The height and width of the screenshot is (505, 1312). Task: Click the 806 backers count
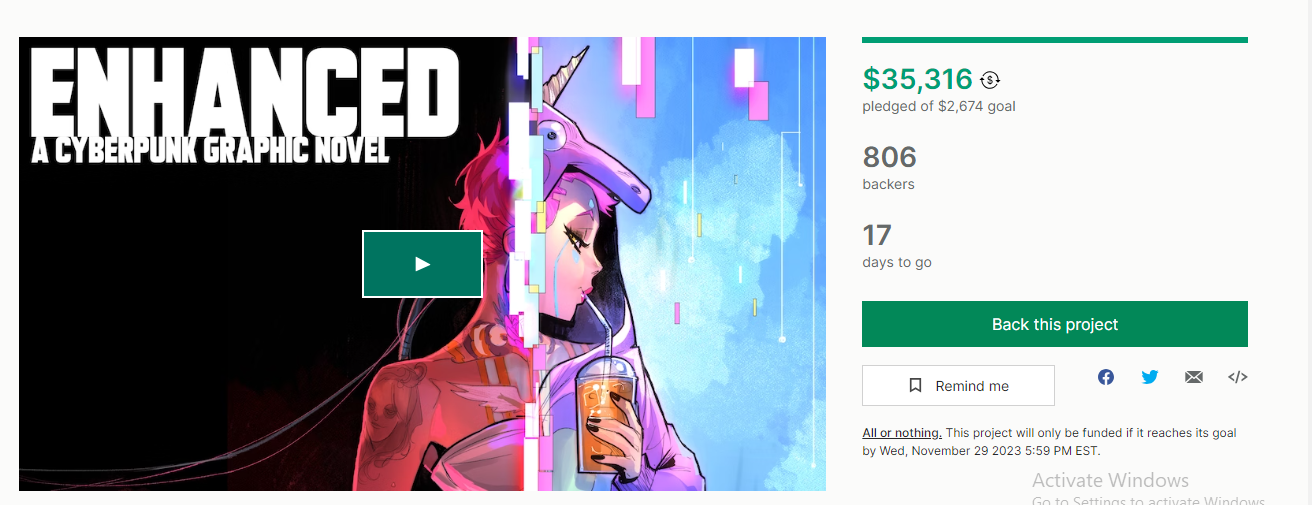890,157
